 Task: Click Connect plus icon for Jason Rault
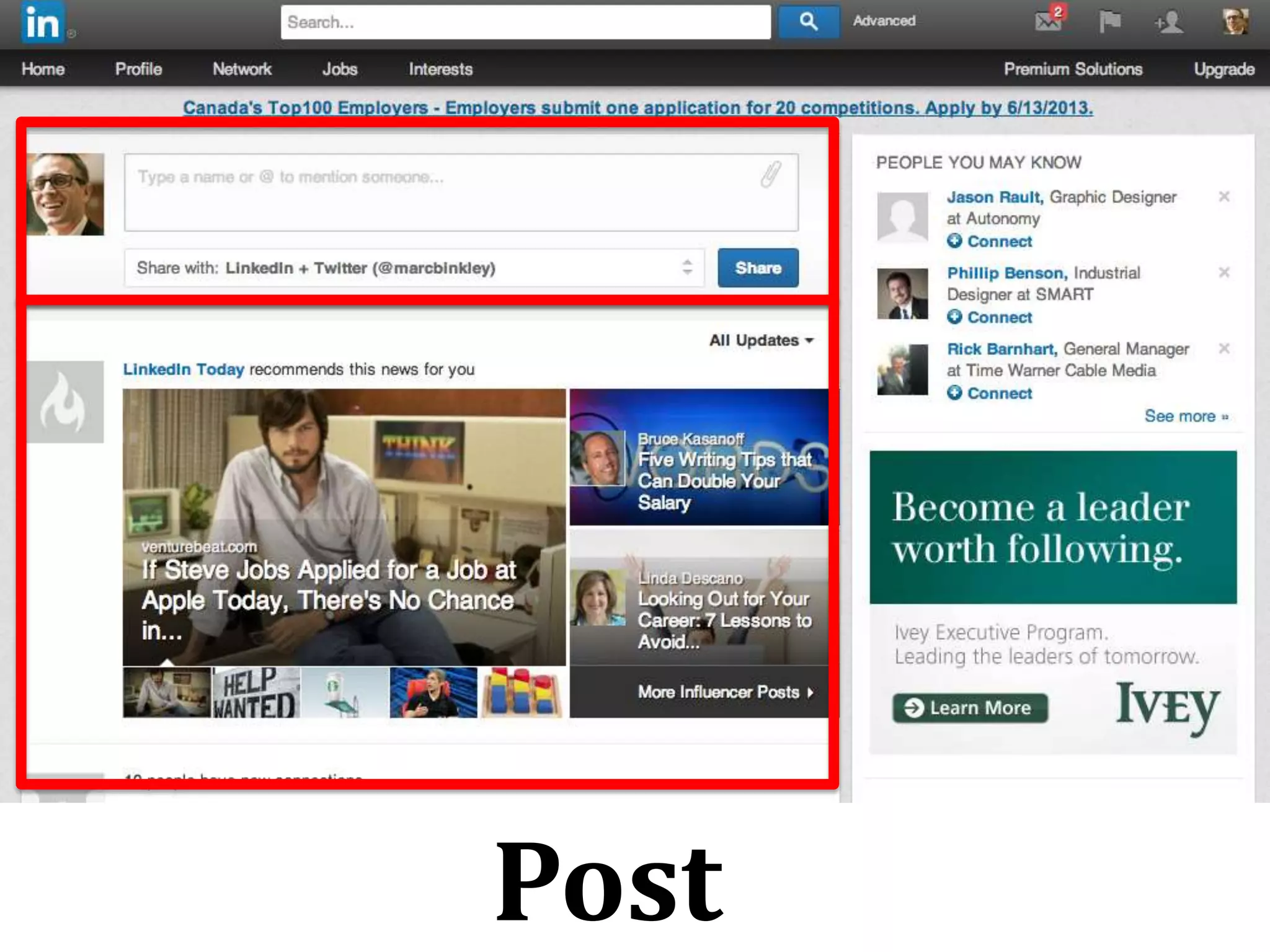click(954, 241)
